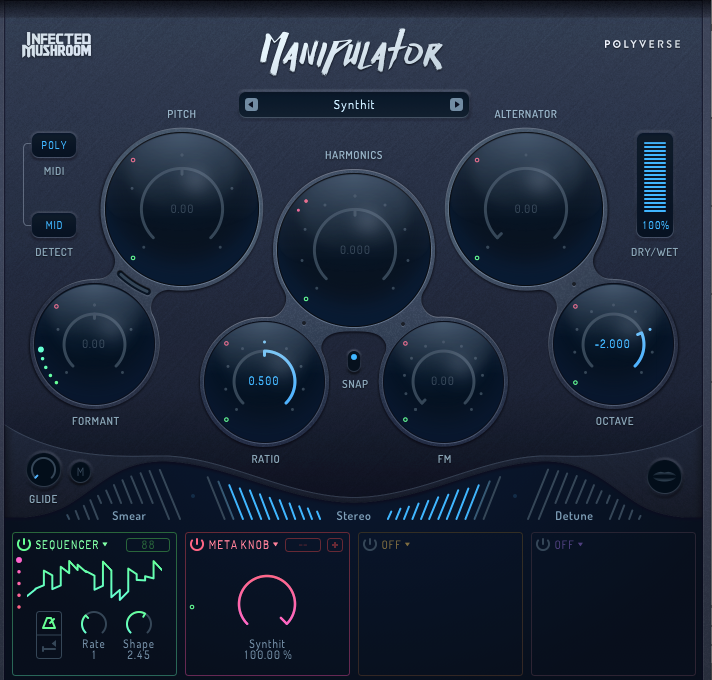Viewport: 712px width, 680px height.
Task: Select the sequencer retrigger arrow icon
Action: pos(49,646)
